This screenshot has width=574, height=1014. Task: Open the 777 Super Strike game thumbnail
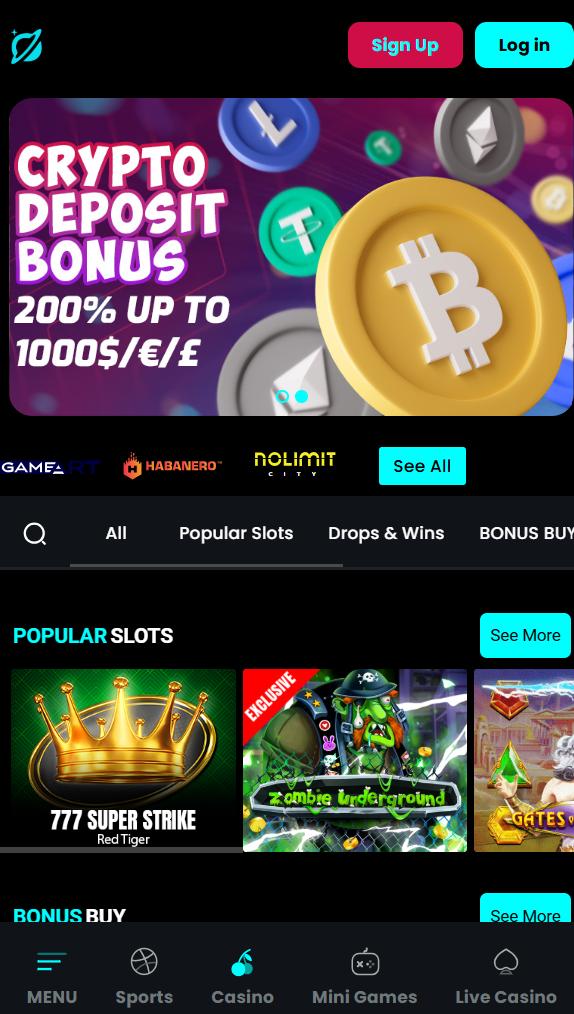point(123,760)
